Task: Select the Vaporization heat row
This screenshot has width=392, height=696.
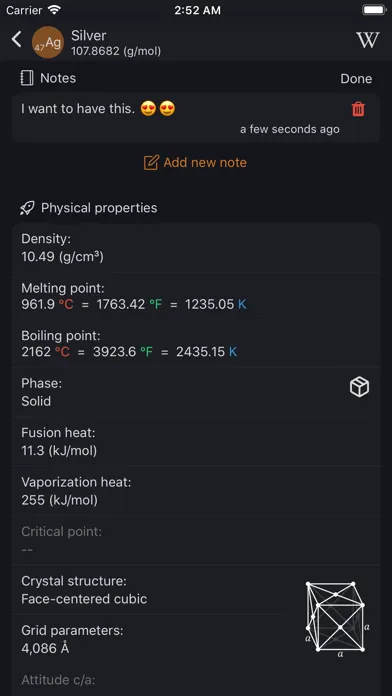Action: [196, 491]
